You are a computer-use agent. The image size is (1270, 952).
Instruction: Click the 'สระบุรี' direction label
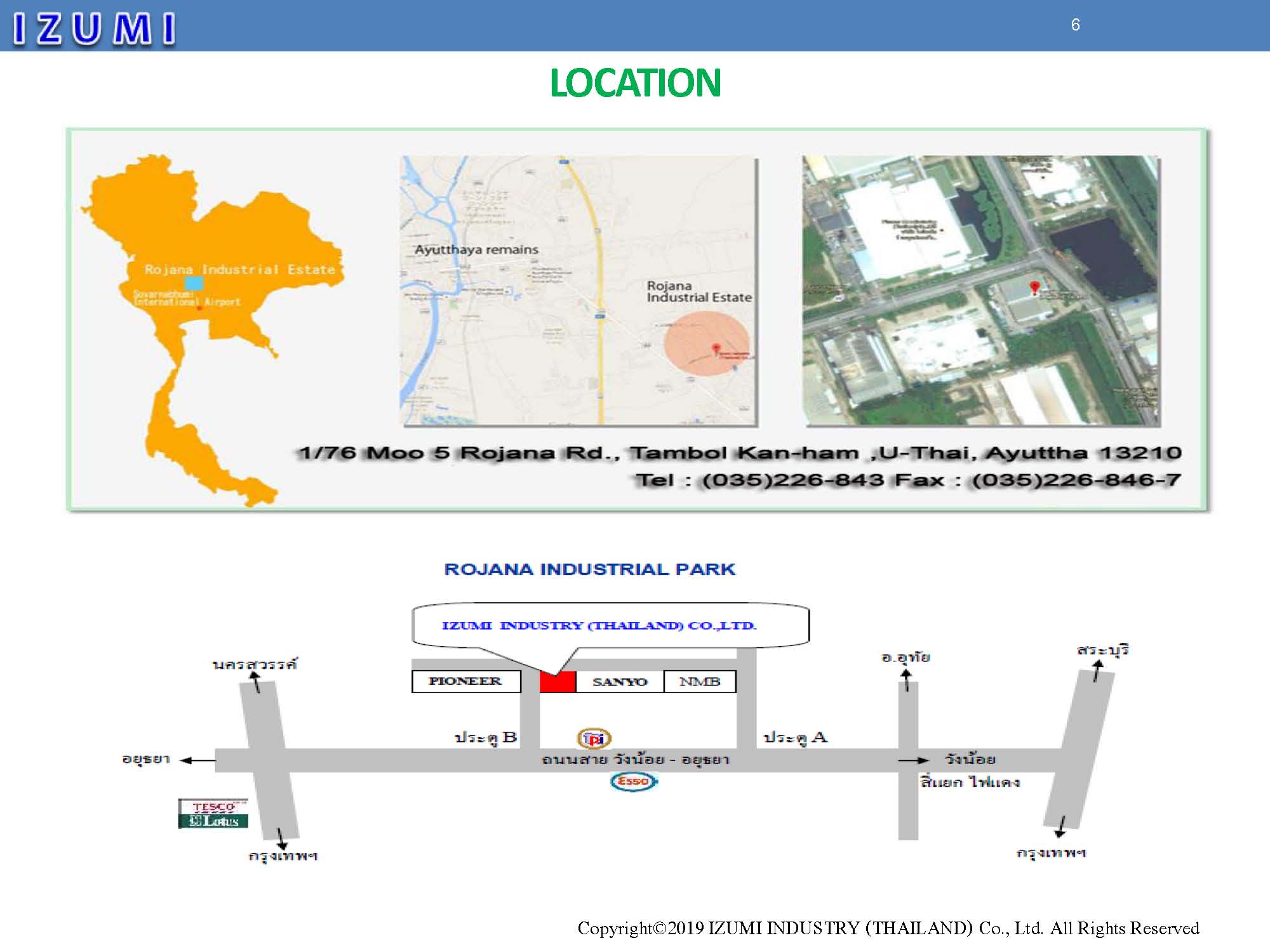[1102, 650]
